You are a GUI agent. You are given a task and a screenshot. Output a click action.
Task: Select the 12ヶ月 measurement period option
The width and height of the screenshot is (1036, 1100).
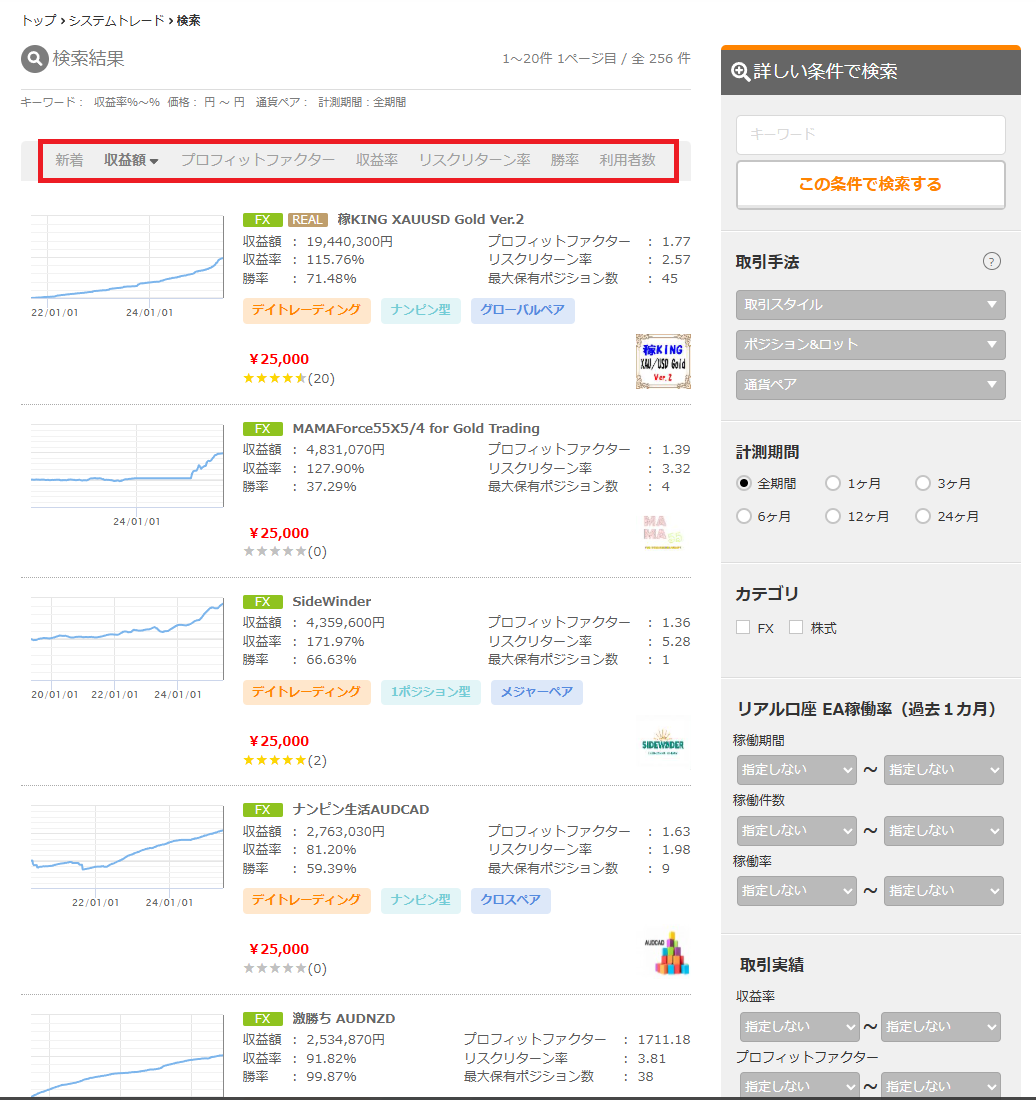point(833,517)
